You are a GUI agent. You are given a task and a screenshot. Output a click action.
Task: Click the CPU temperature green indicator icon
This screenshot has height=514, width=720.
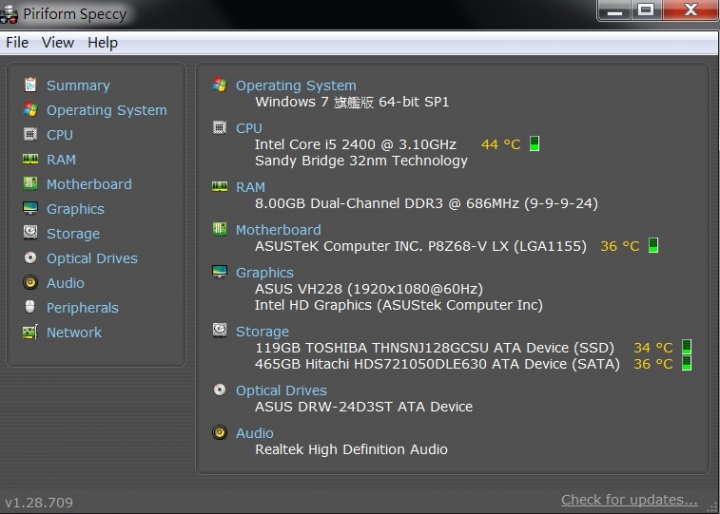click(534, 144)
